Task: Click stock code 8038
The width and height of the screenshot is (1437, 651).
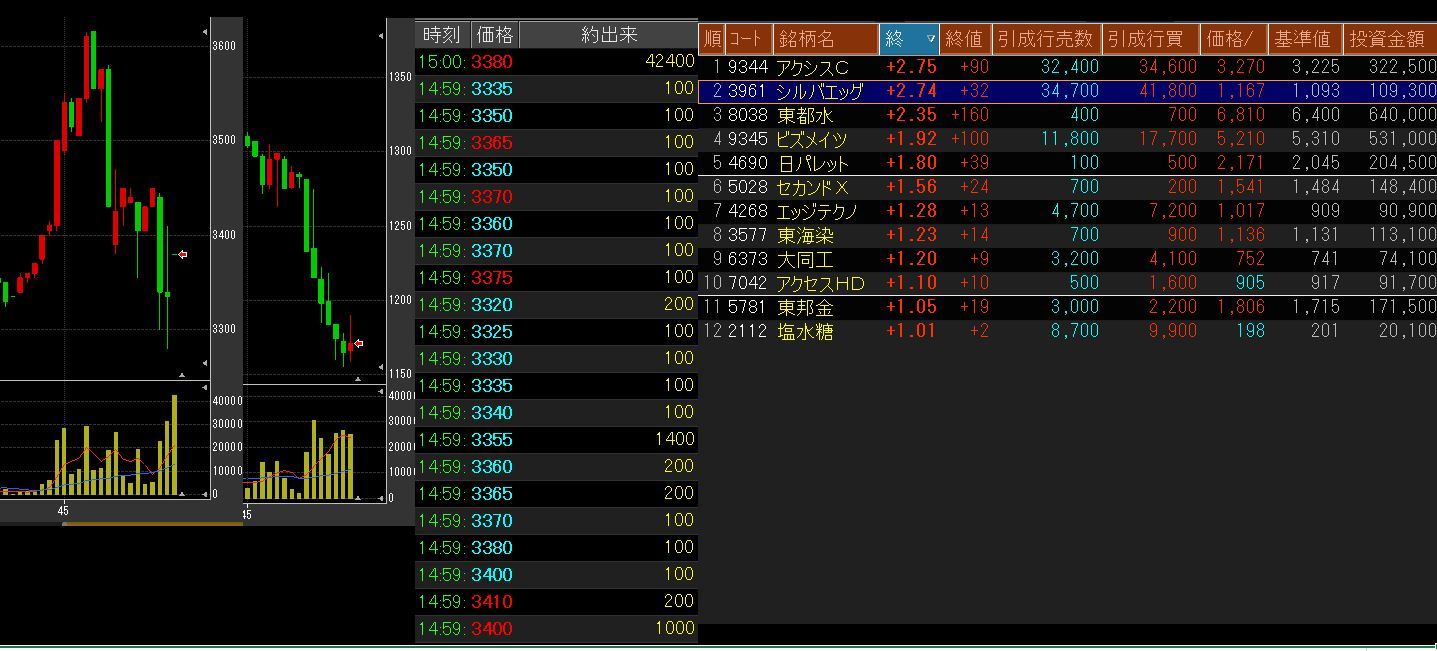Action: (x=748, y=115)
